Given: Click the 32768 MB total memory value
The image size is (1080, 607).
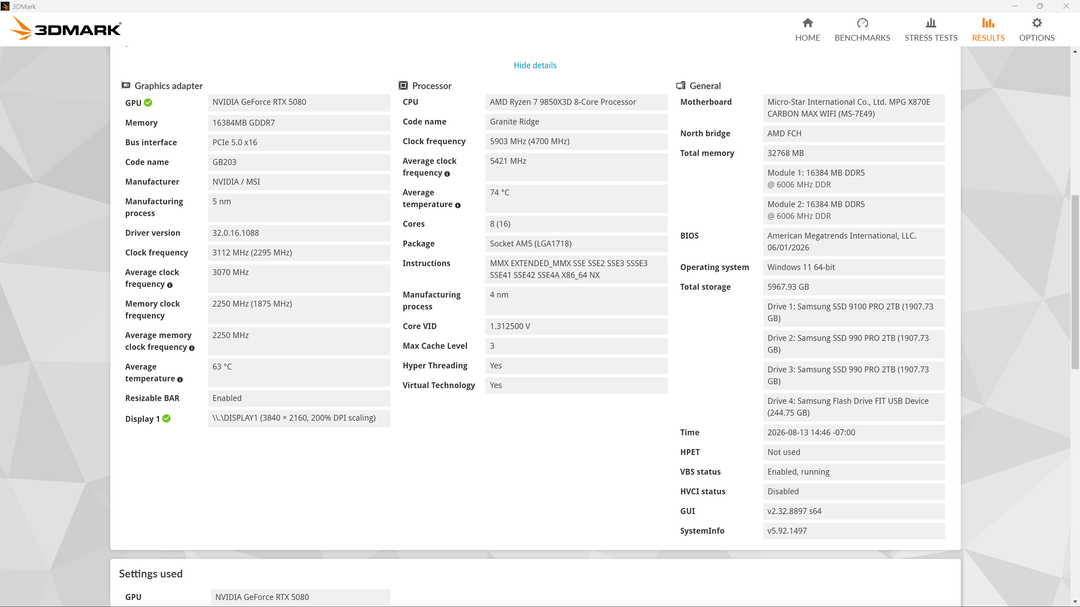Looking at the screenshot, I should (x=854, y=154).
